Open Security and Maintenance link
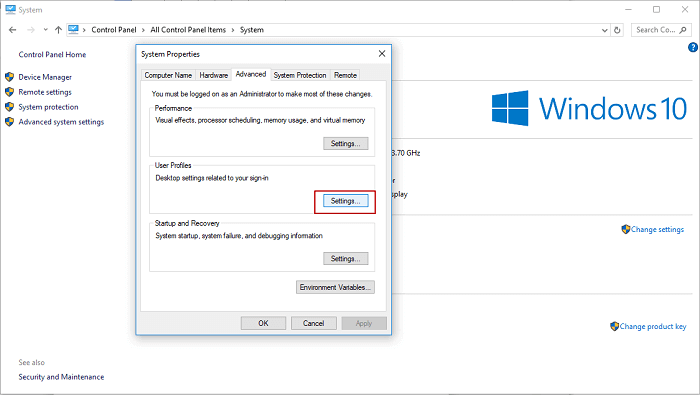Image resolution: width=700 pixels, height=395 pixels. [61, 377]
